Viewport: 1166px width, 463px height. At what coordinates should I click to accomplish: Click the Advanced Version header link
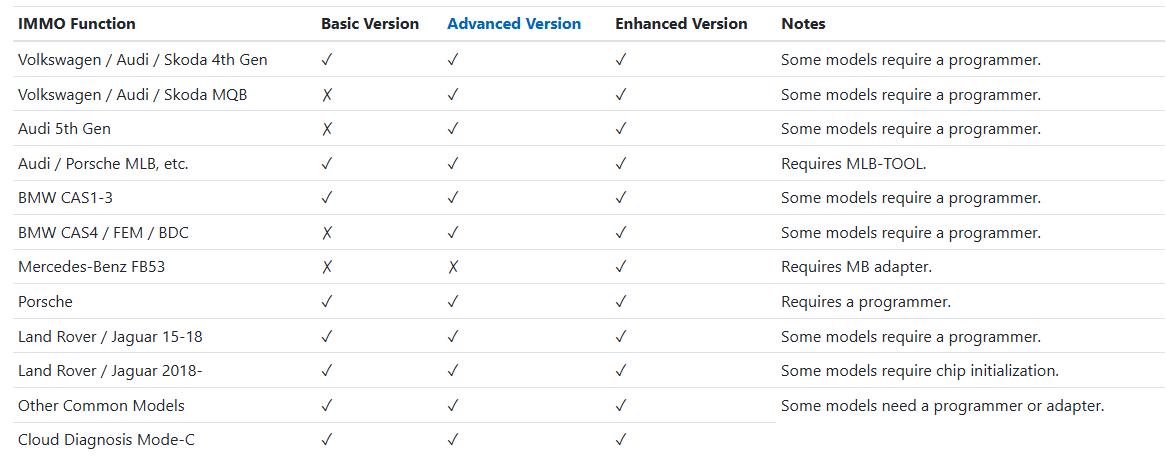point(514,24)
